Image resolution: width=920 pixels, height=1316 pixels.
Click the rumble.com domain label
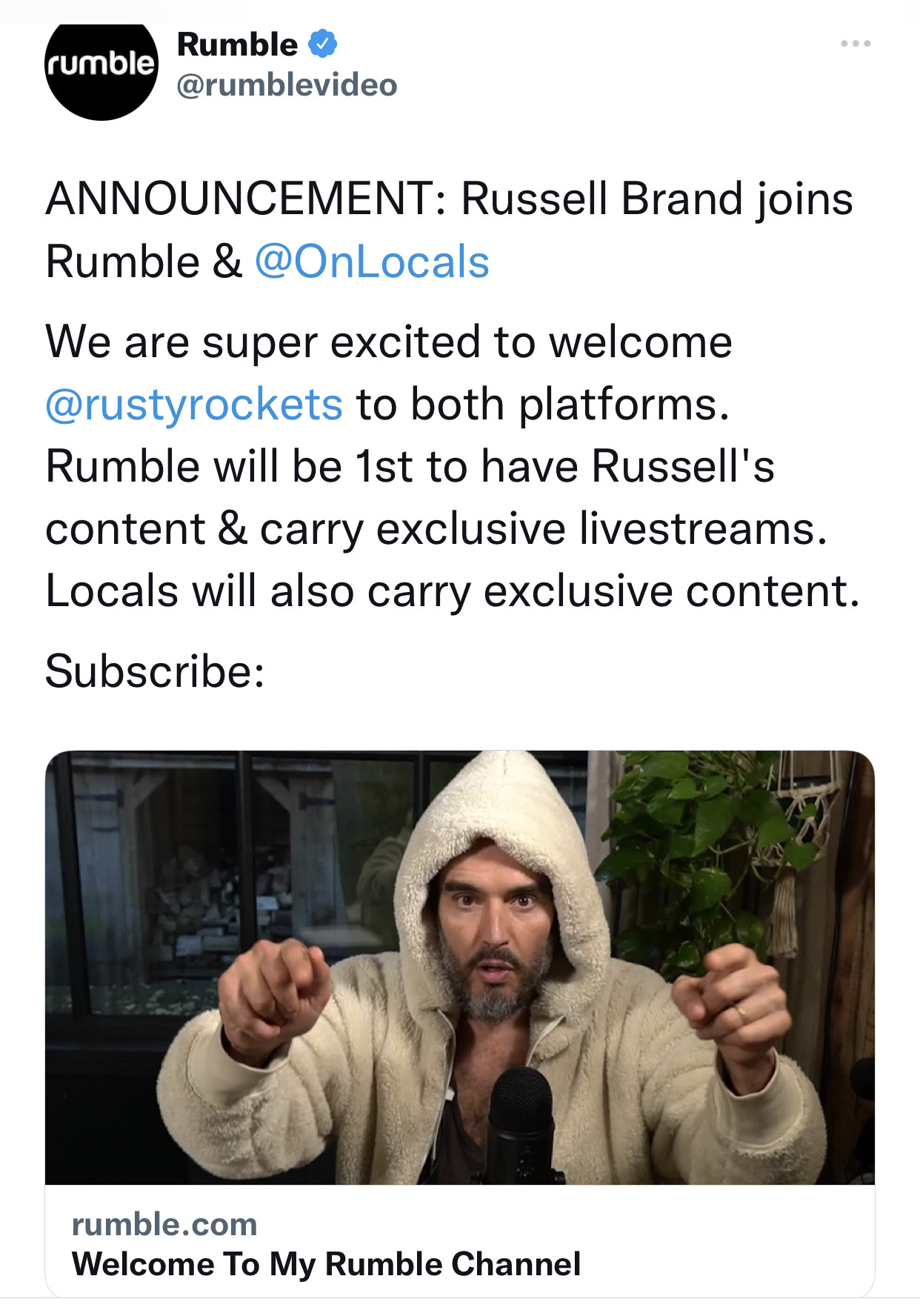pyautogui.click(x=164, y=1224)
